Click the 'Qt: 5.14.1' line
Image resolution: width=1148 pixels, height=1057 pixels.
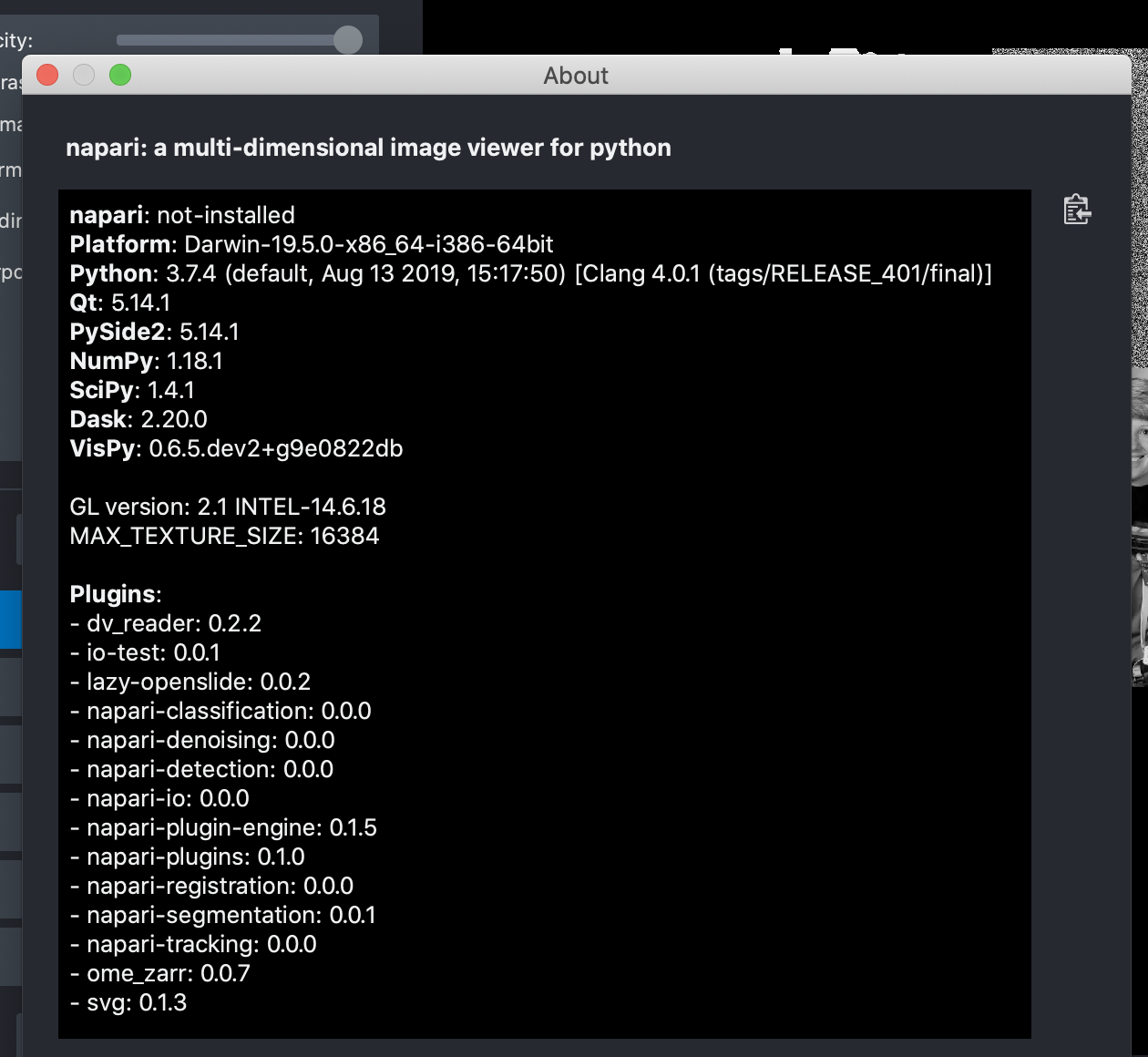tap(120, 303)
